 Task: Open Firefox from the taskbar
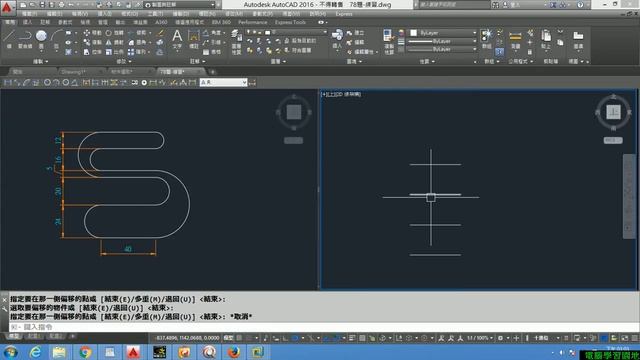point(233,352)
